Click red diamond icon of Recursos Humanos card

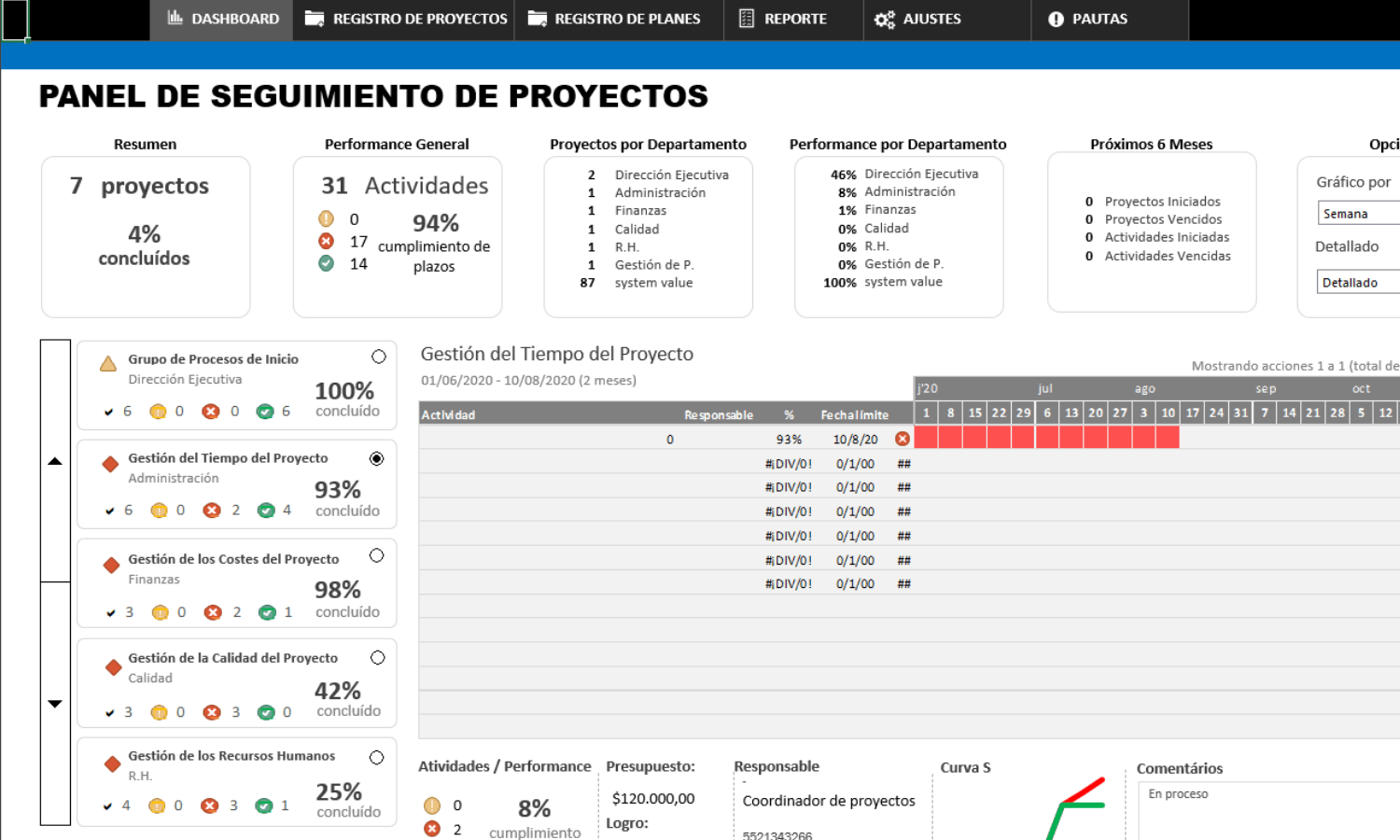coord(112,763)
